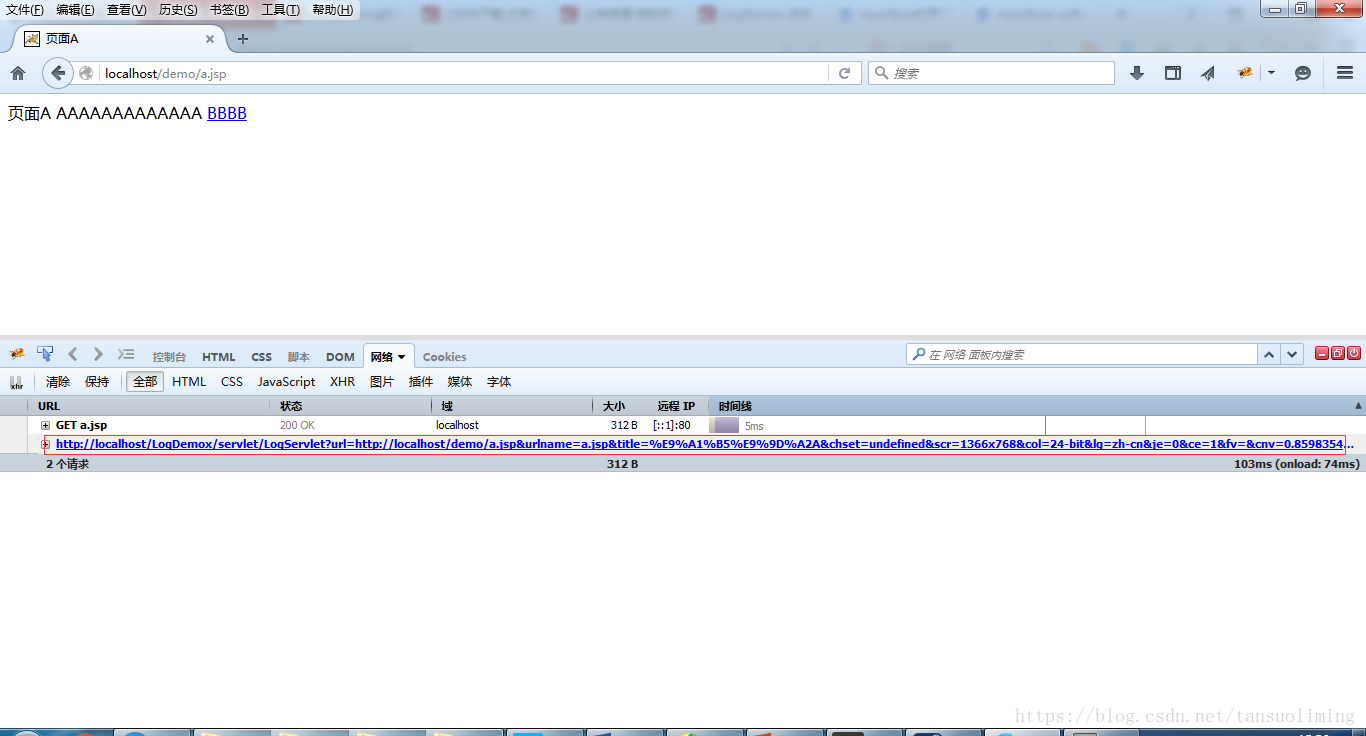
Task: Click the search previous up arrow
Action: click(x=1269, y=354)
